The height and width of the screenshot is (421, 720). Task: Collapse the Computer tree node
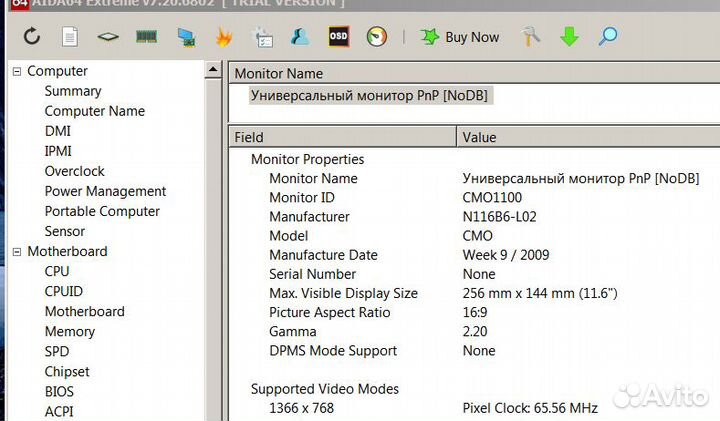[x=17, y=71]
